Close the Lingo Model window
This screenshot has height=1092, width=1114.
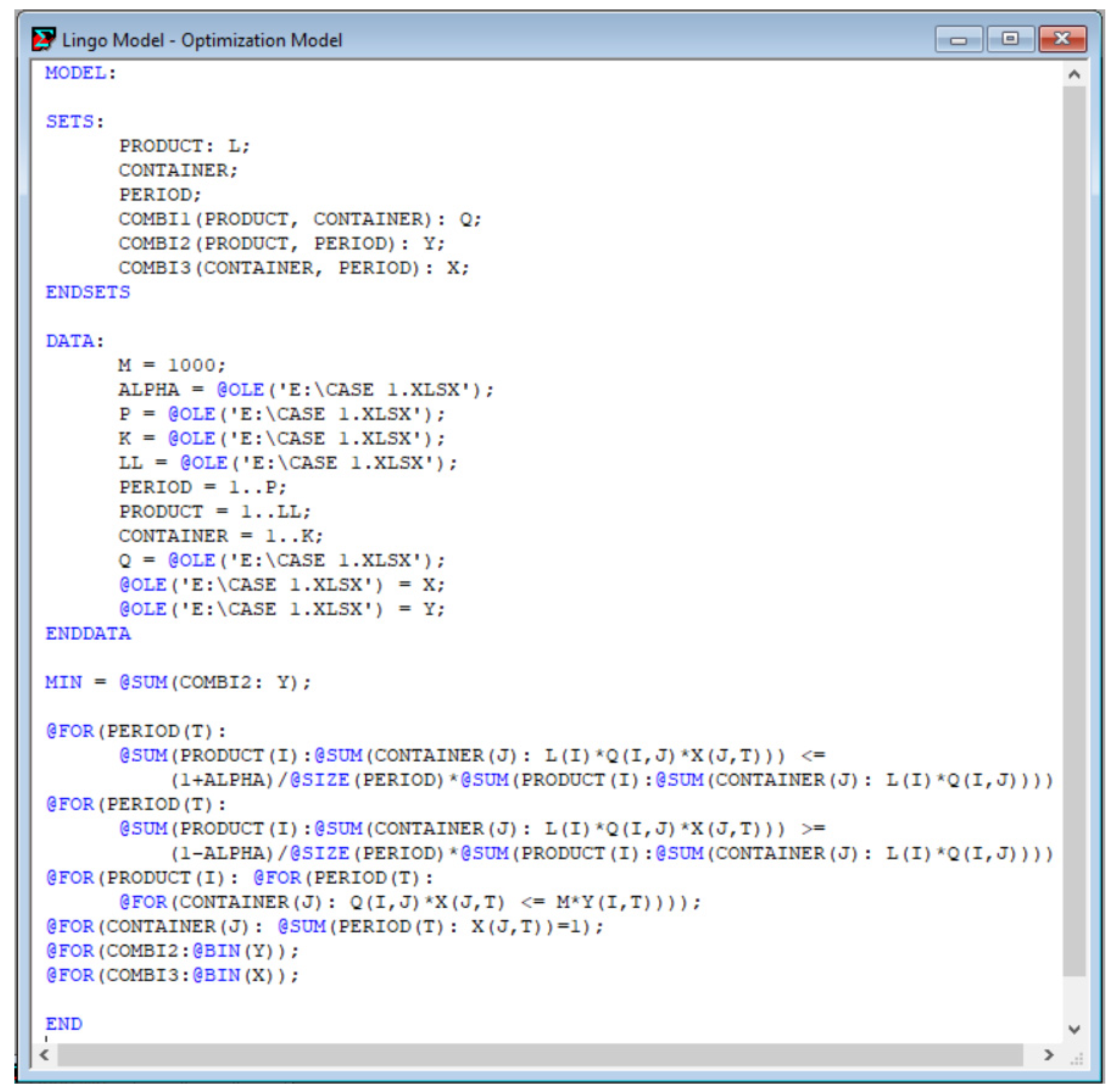point(1062,39)
